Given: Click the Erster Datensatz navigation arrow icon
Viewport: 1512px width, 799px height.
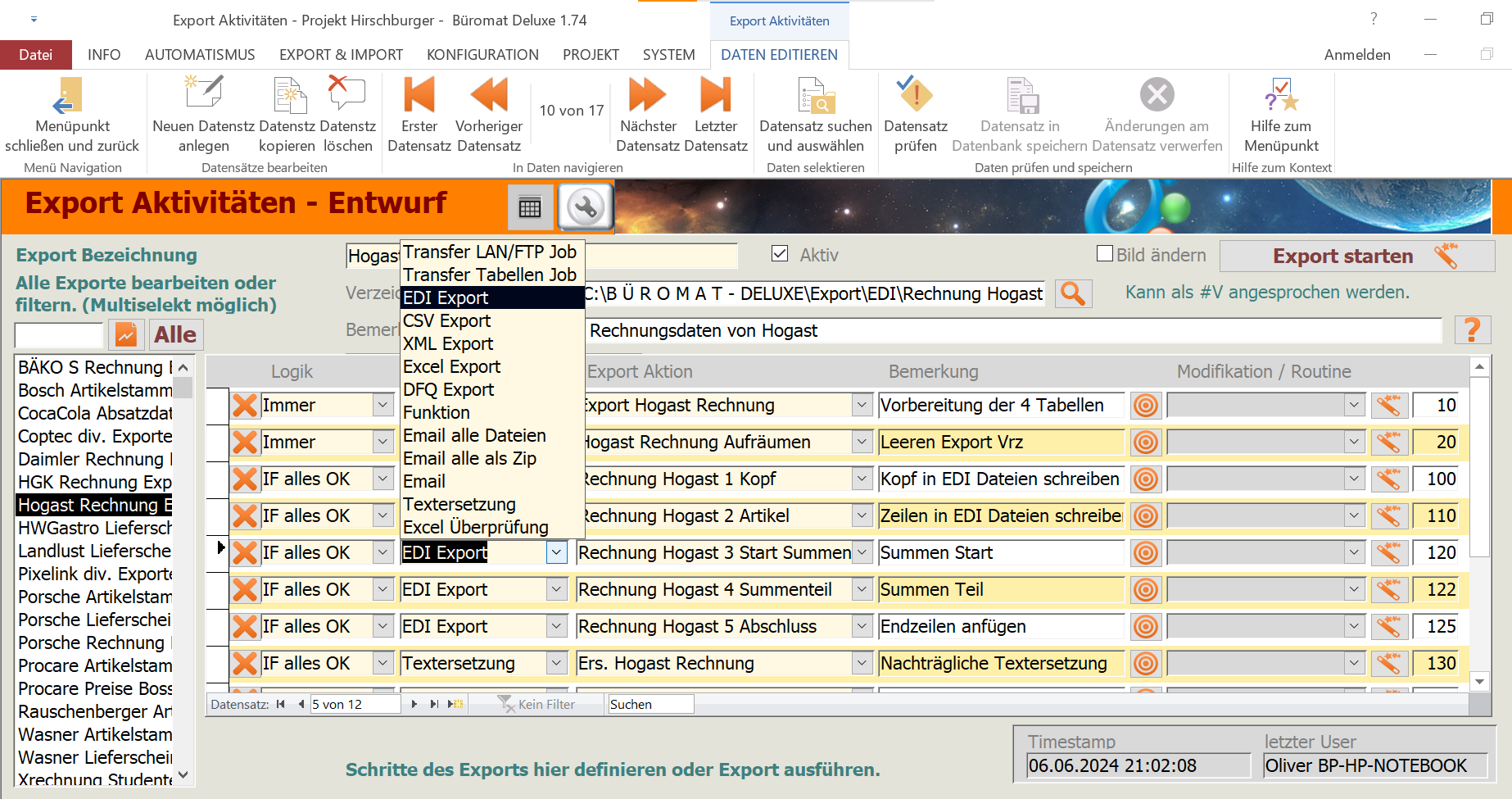Looking at the screenshot, I should [419, 96].
